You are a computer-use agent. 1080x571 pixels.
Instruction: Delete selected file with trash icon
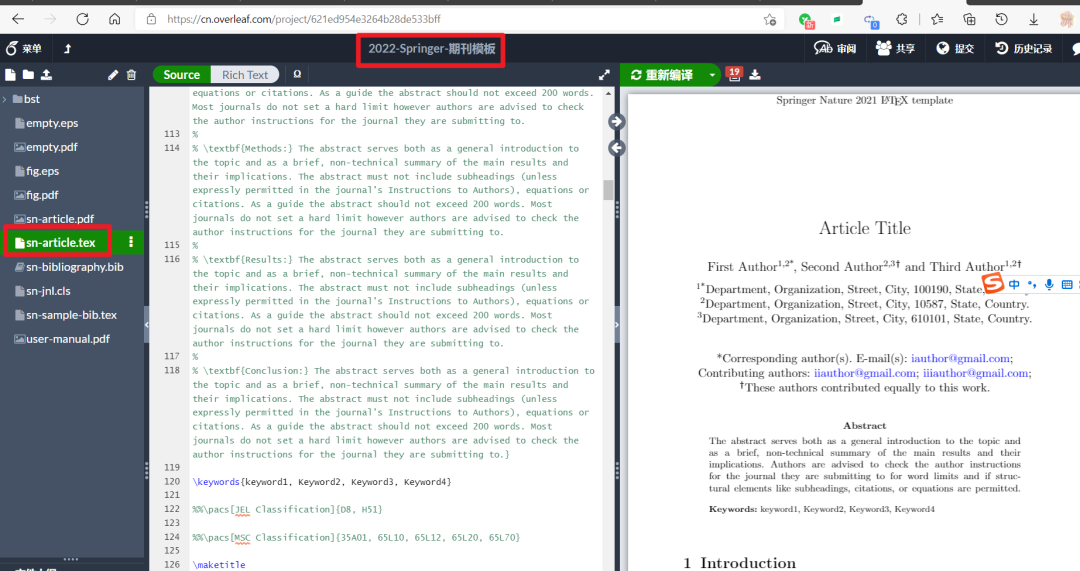pos(132,75)
